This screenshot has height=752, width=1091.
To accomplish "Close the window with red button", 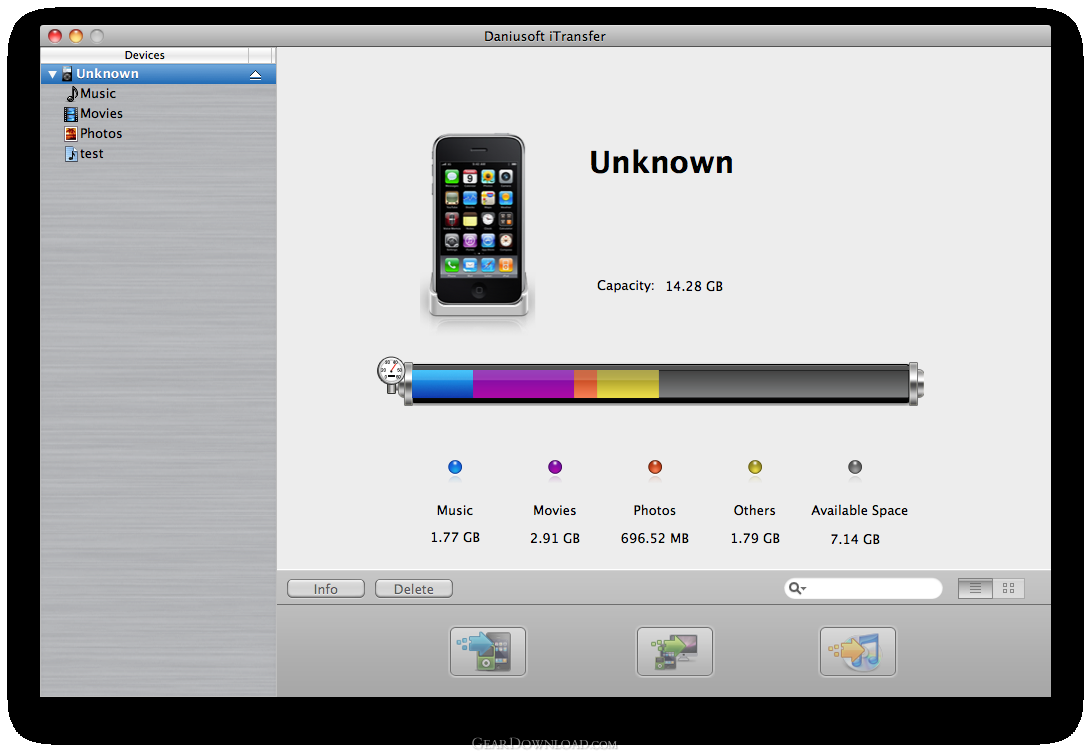I will tap(55, 35).
